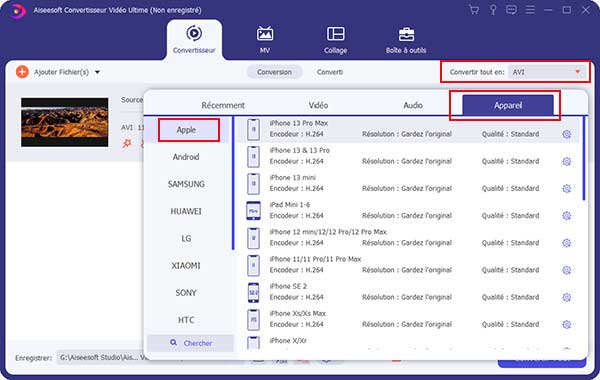Select the Audio format tab

(x=412, y=105)
